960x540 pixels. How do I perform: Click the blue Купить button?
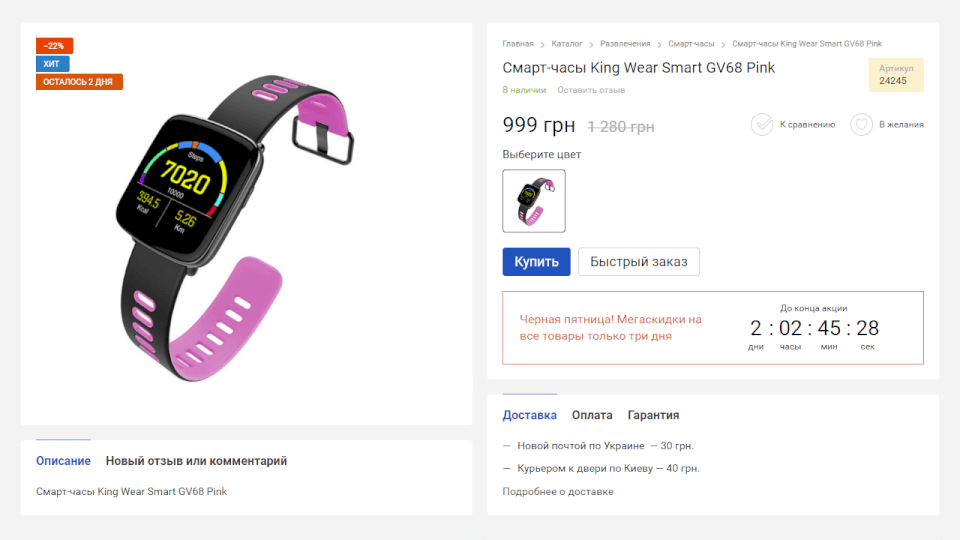[536, 261]
